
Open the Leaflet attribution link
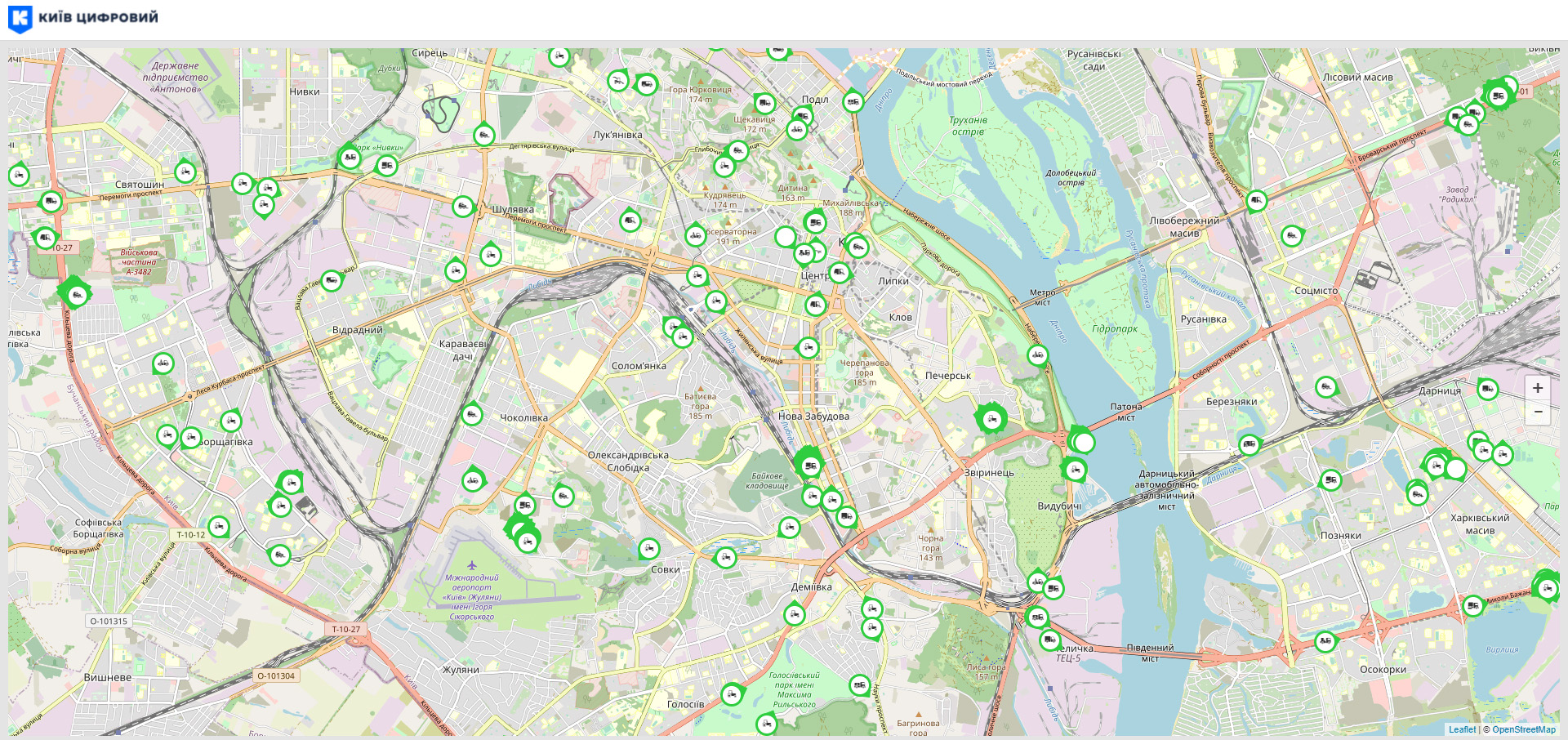(x=1462, y=729)
